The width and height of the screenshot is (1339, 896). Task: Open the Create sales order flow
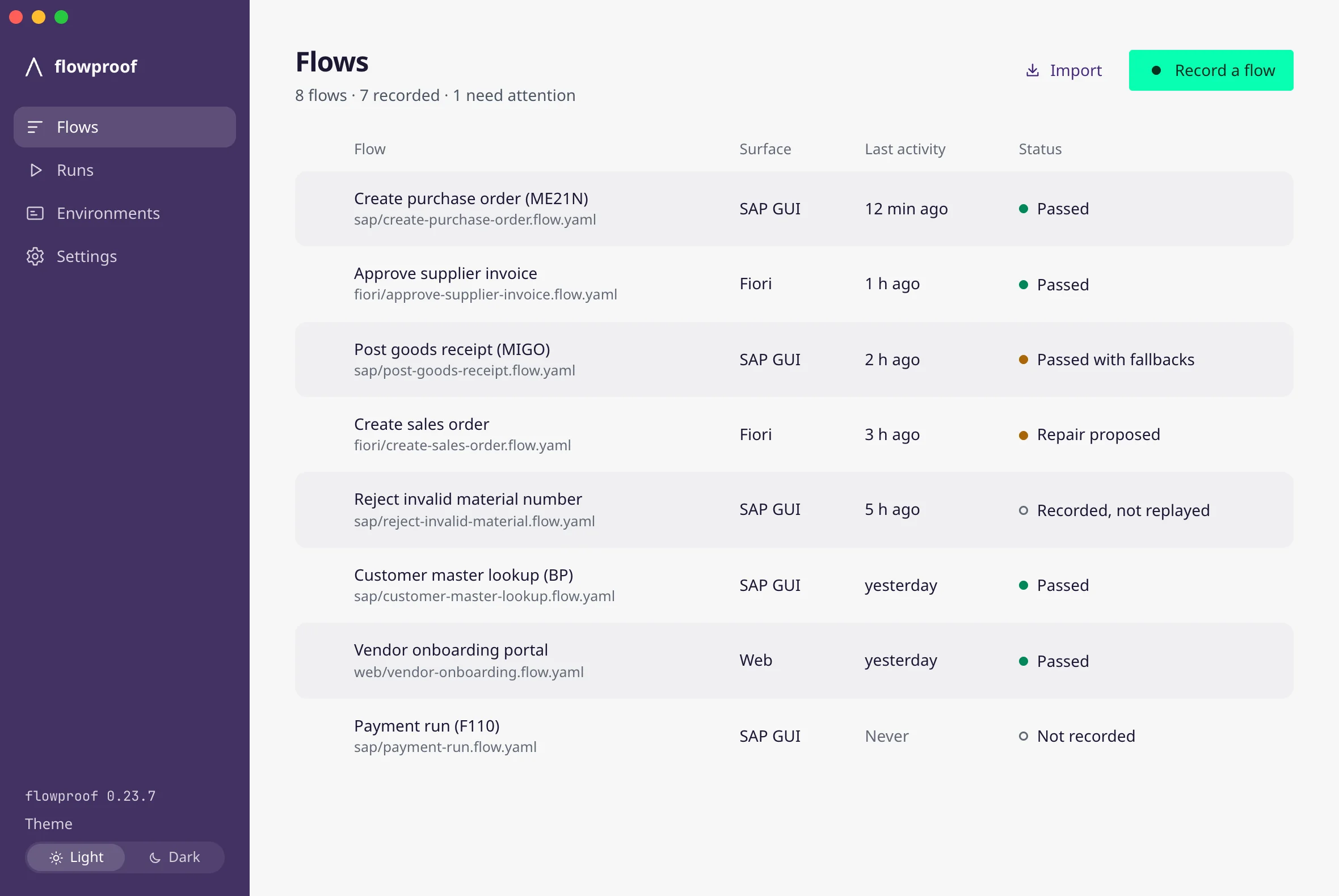tap(794, 435)
